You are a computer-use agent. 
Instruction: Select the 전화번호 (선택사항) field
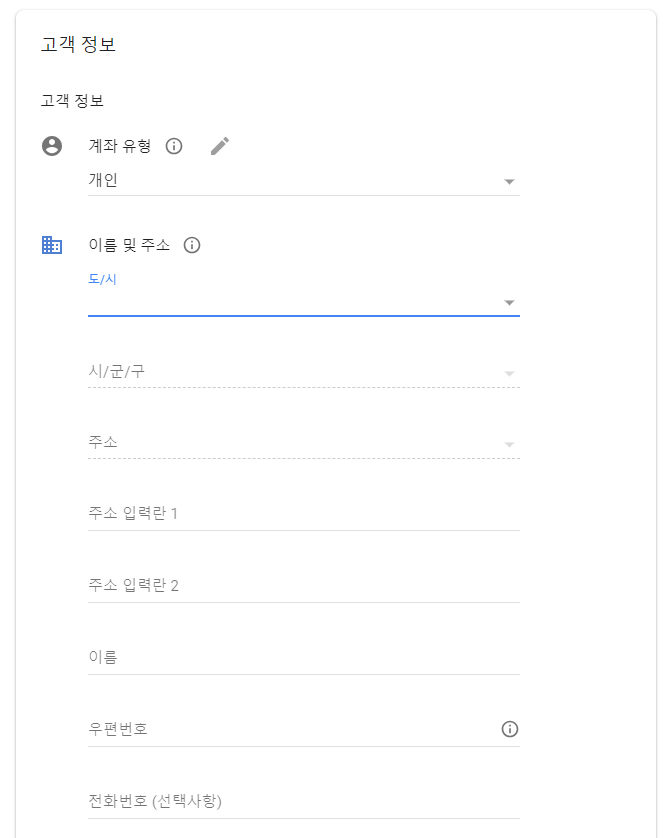click(x=304, y=802)
